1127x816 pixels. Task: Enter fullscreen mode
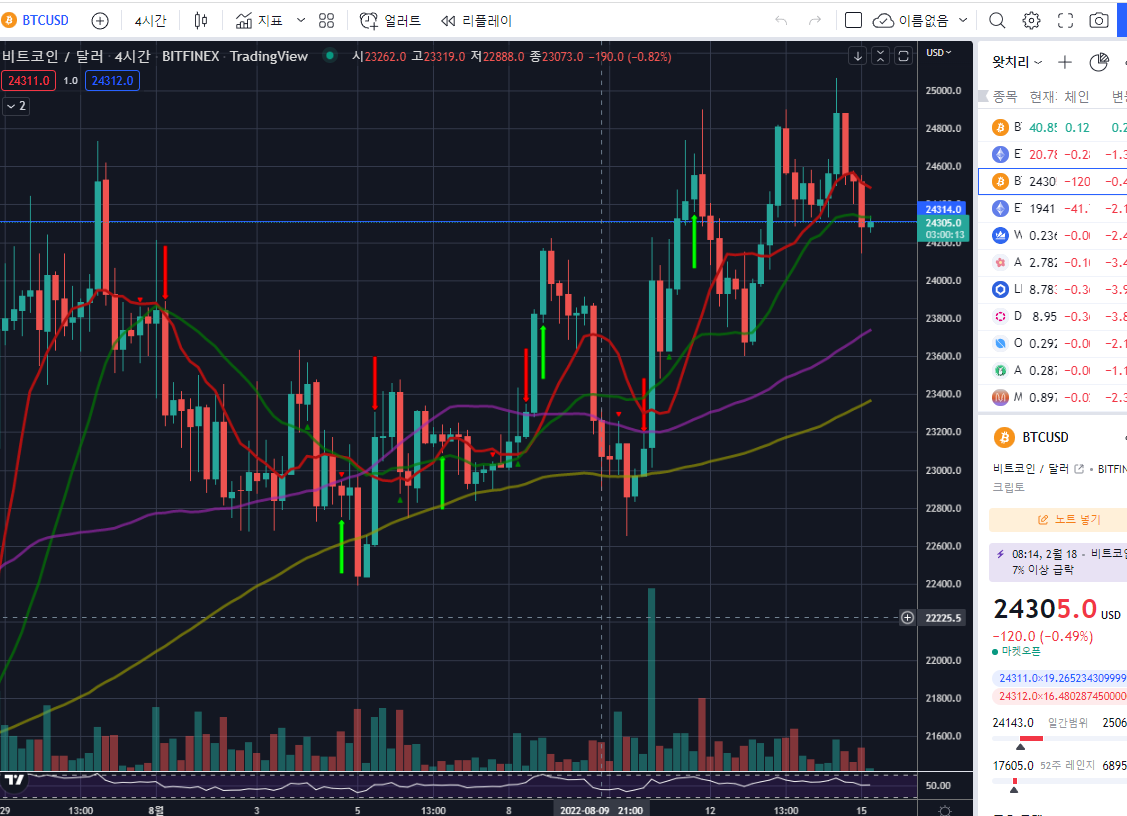(1065, 21)
